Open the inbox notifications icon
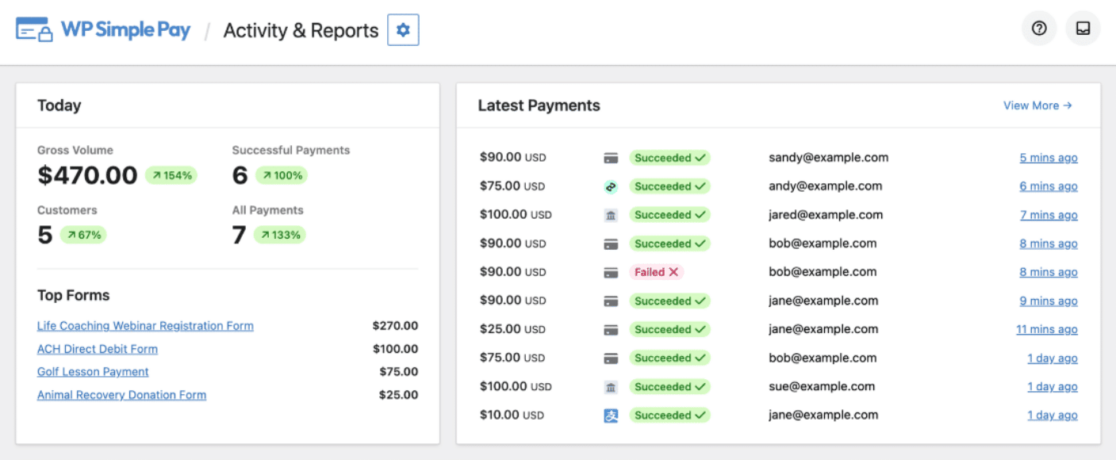 (x=1083, y=28)
